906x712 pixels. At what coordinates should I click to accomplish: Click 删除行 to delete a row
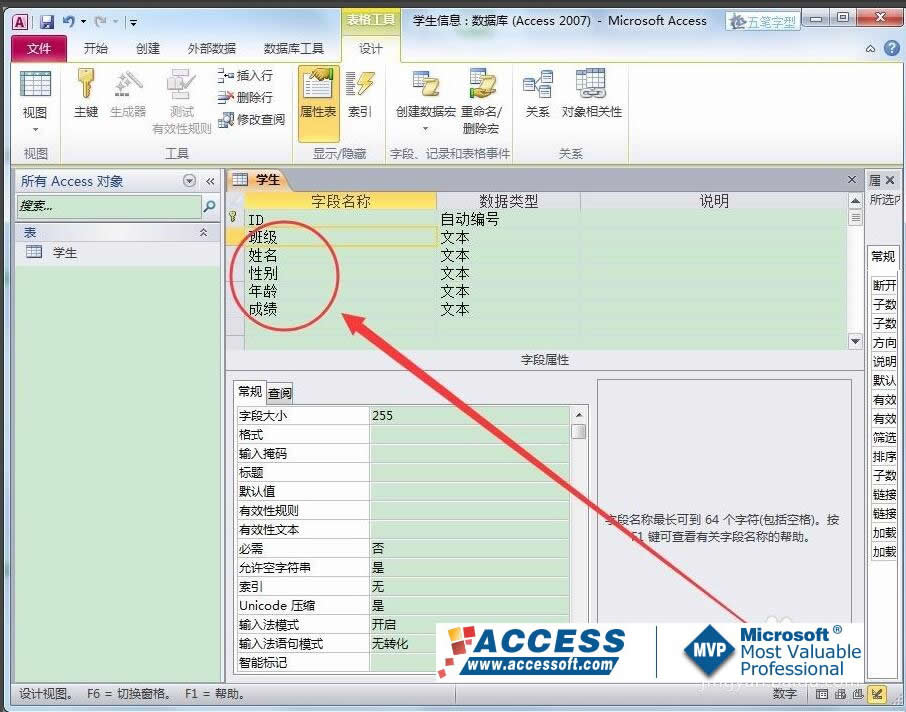coord(245,97)
